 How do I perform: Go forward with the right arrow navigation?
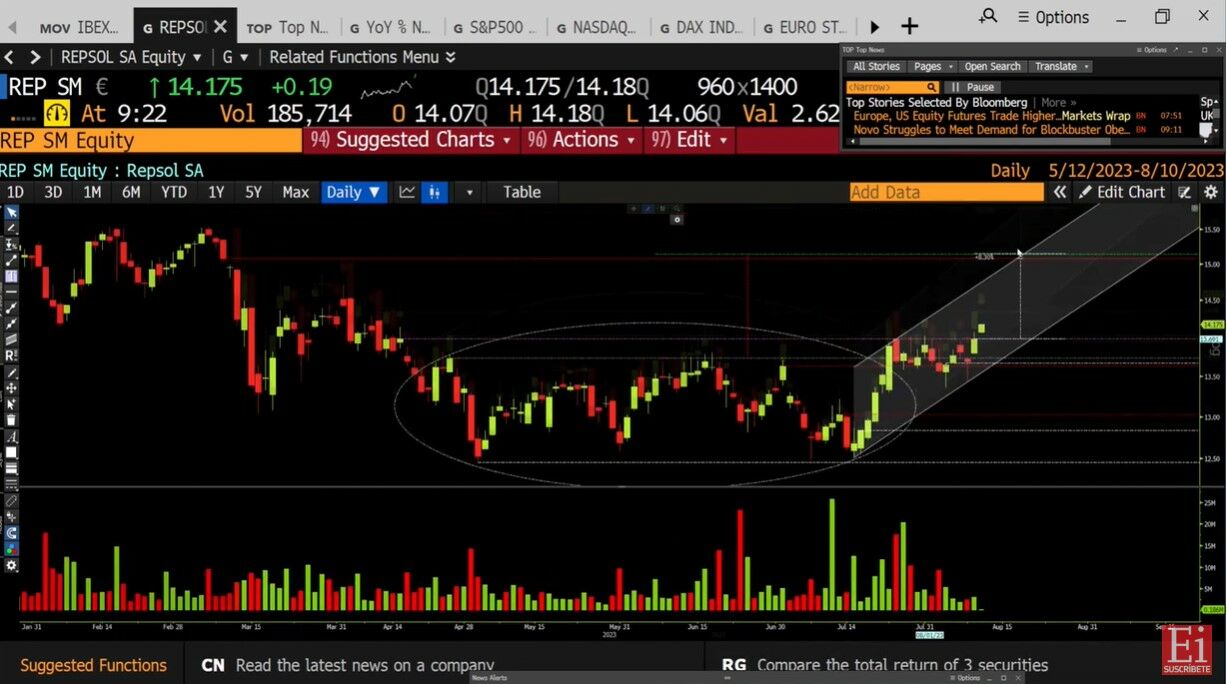click(35, 57)
